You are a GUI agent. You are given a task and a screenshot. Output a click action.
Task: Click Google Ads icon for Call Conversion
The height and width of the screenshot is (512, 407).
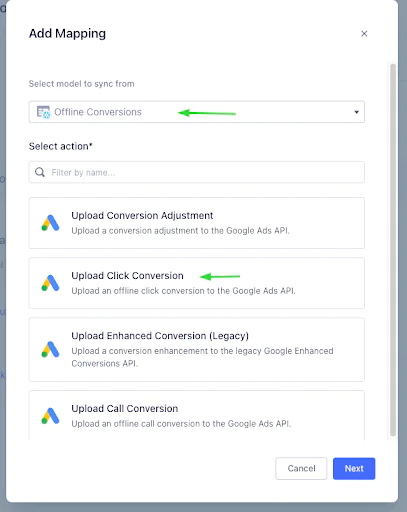50,416
